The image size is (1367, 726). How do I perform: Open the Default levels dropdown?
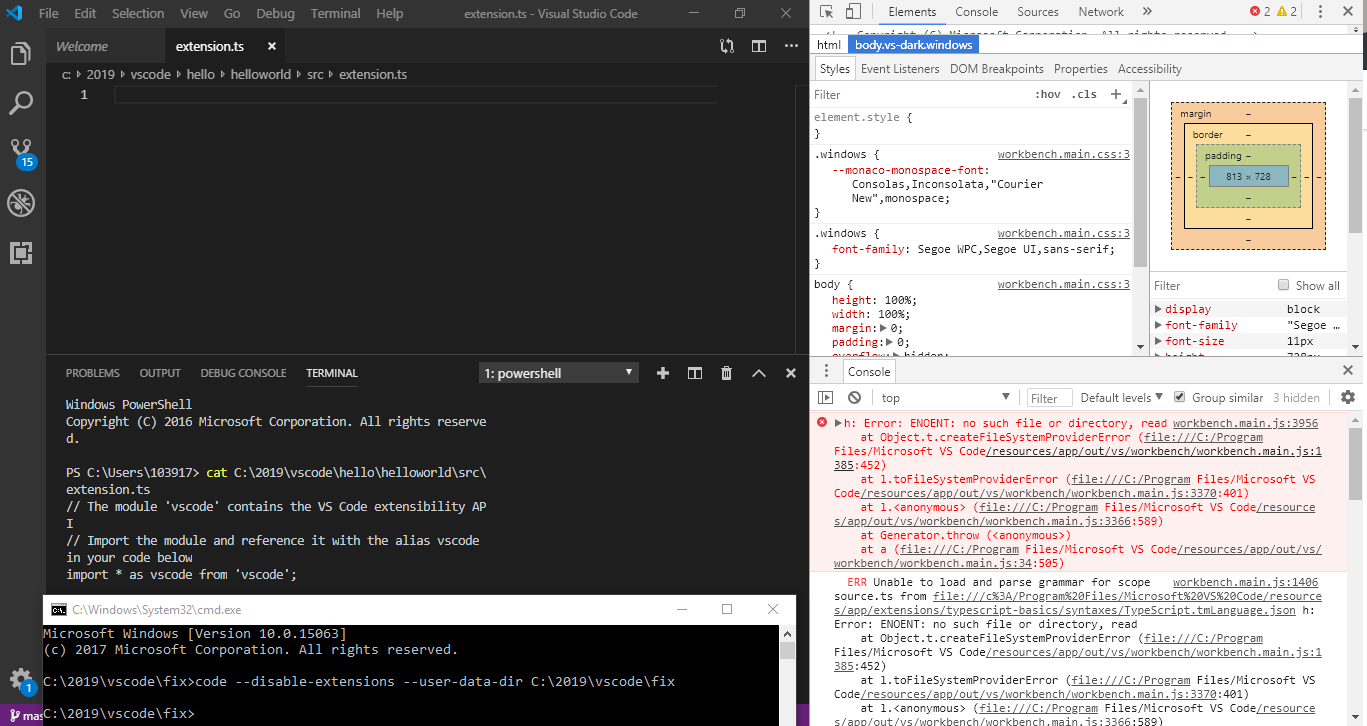(1122, 397)
